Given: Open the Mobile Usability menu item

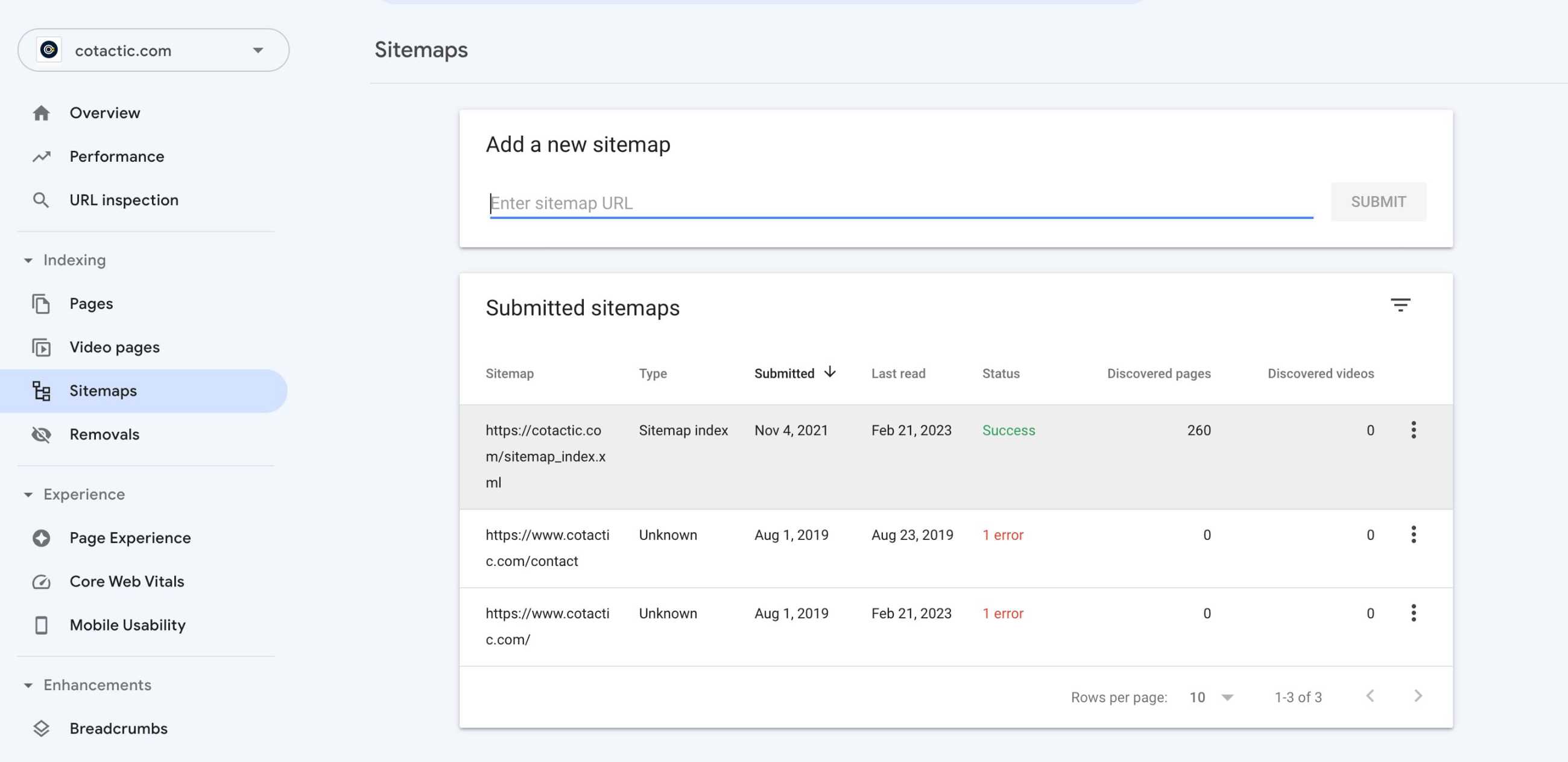Looking at the screenshot, I should pos(144,625).
